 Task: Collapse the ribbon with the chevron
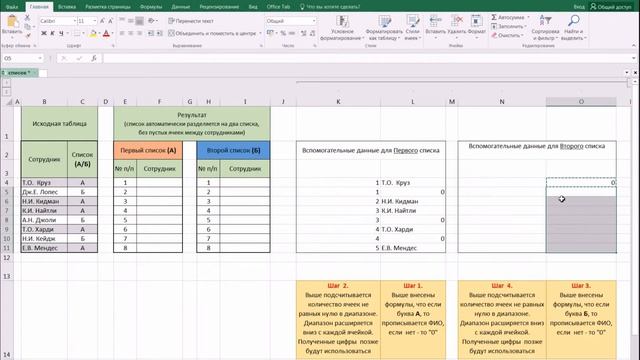click(x=634, y=46)
